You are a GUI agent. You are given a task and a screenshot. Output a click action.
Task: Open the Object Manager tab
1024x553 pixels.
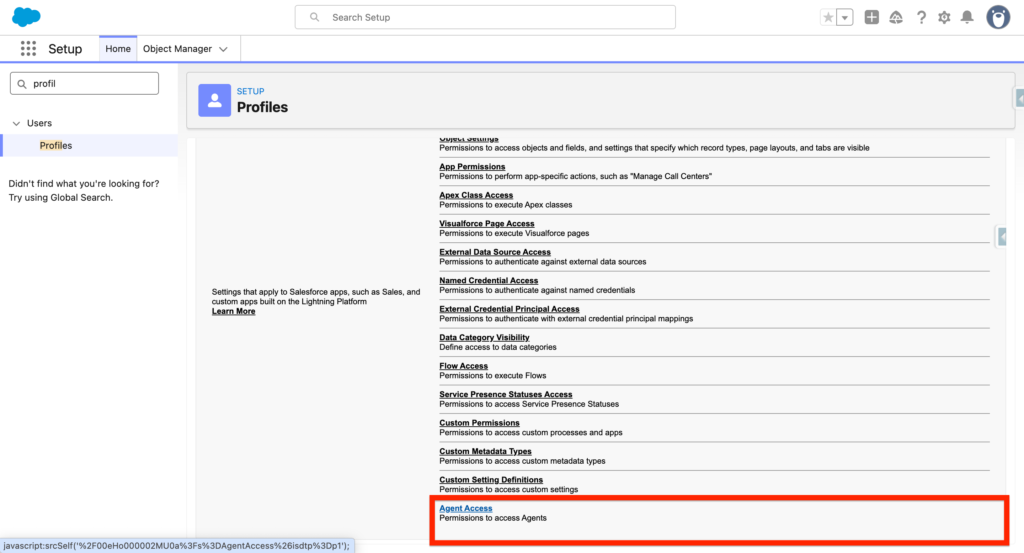coord(176,49)
